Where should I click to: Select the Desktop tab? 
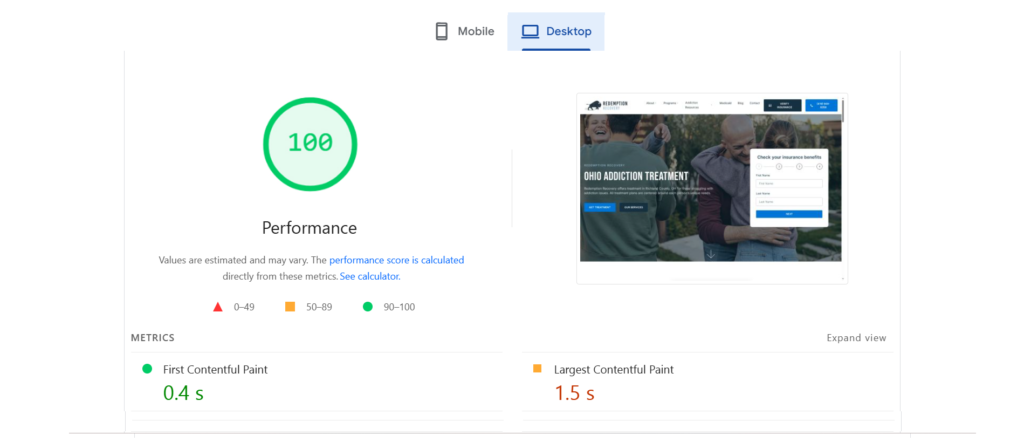click(556, 31)
